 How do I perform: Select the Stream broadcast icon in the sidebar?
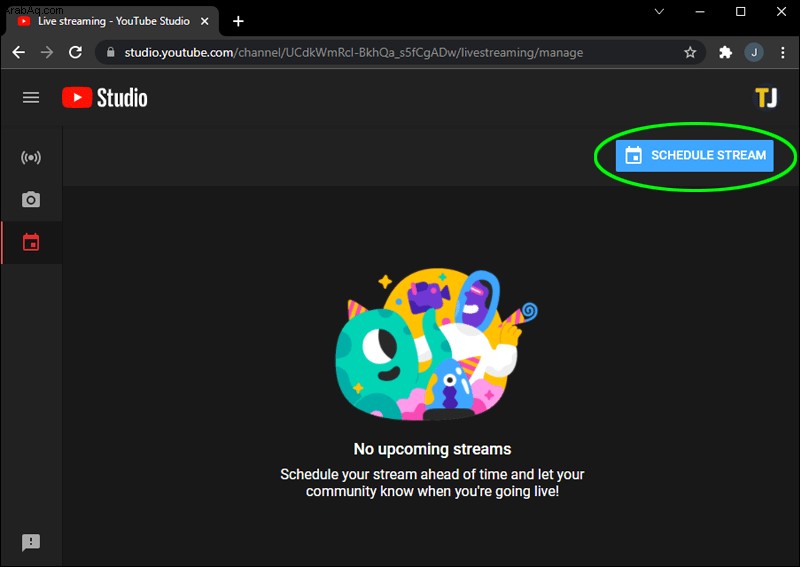coord(31,157)
